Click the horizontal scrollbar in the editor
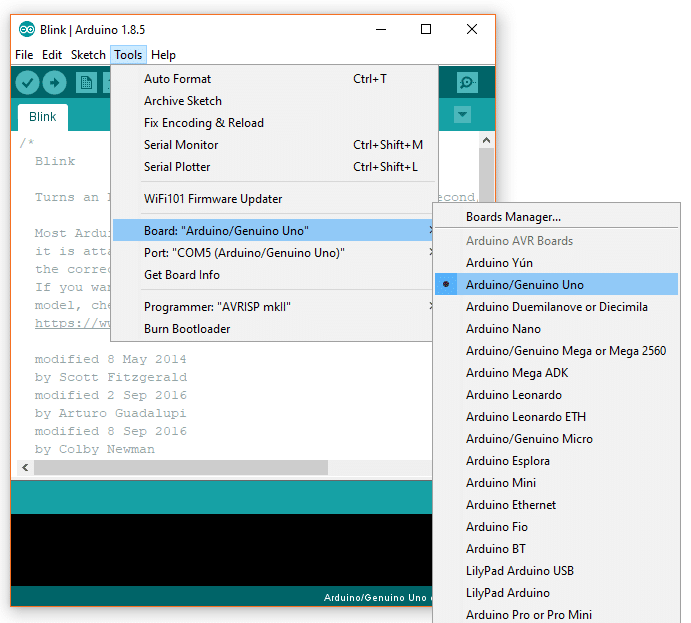Viewport: 691px width, 623px height. pyautogui.click(x=180, y=468)
